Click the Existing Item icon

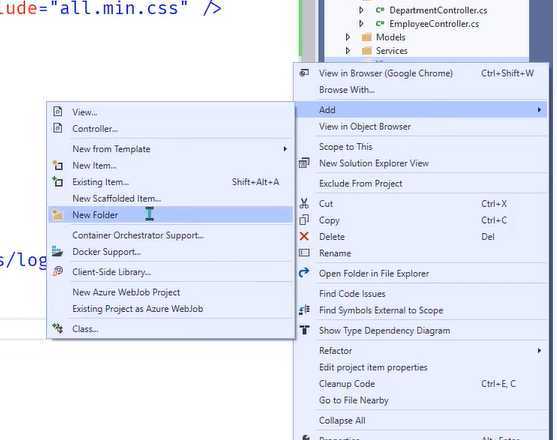(58, 182)
